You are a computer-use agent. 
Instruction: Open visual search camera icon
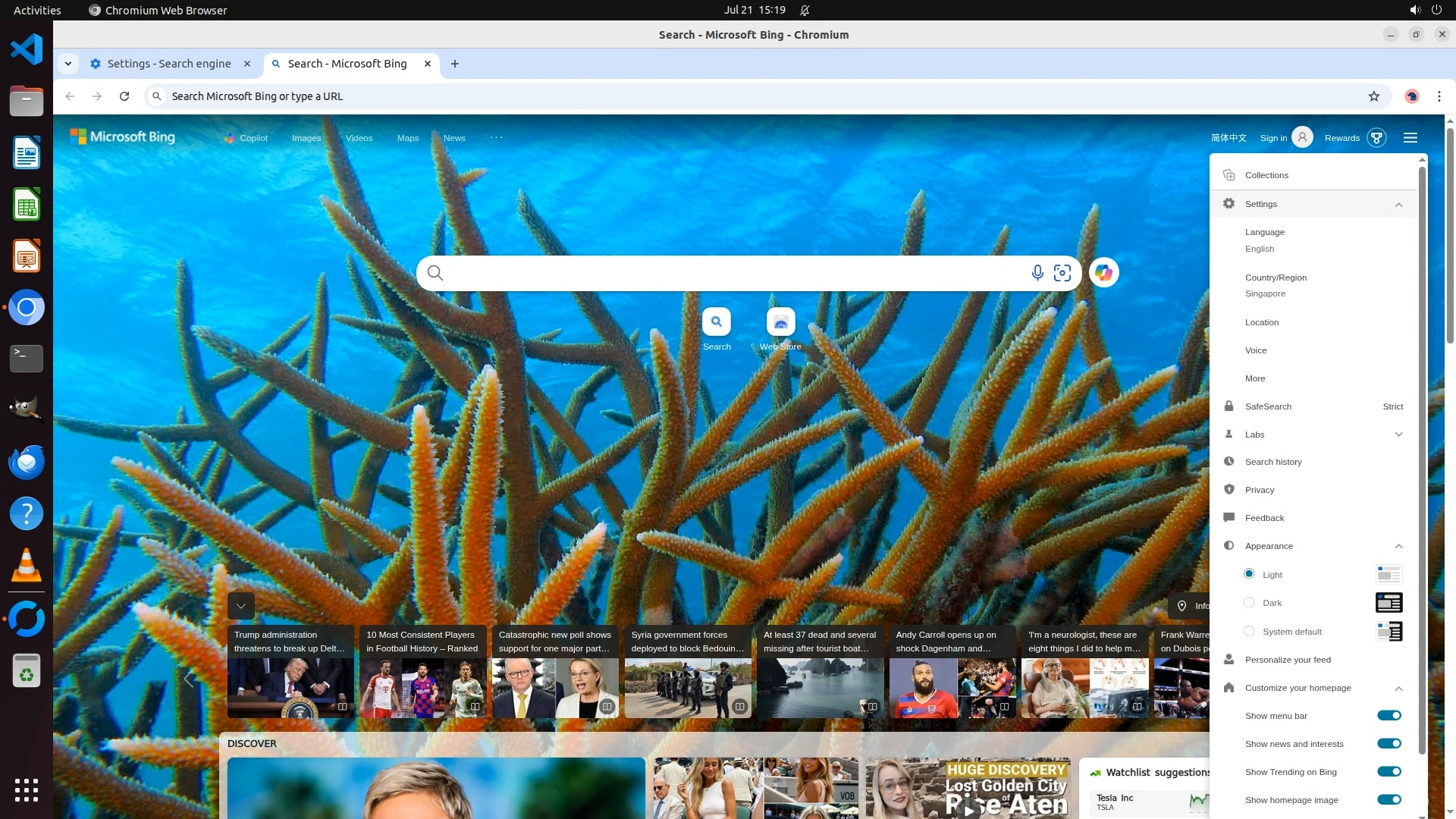coord(1062,273)
